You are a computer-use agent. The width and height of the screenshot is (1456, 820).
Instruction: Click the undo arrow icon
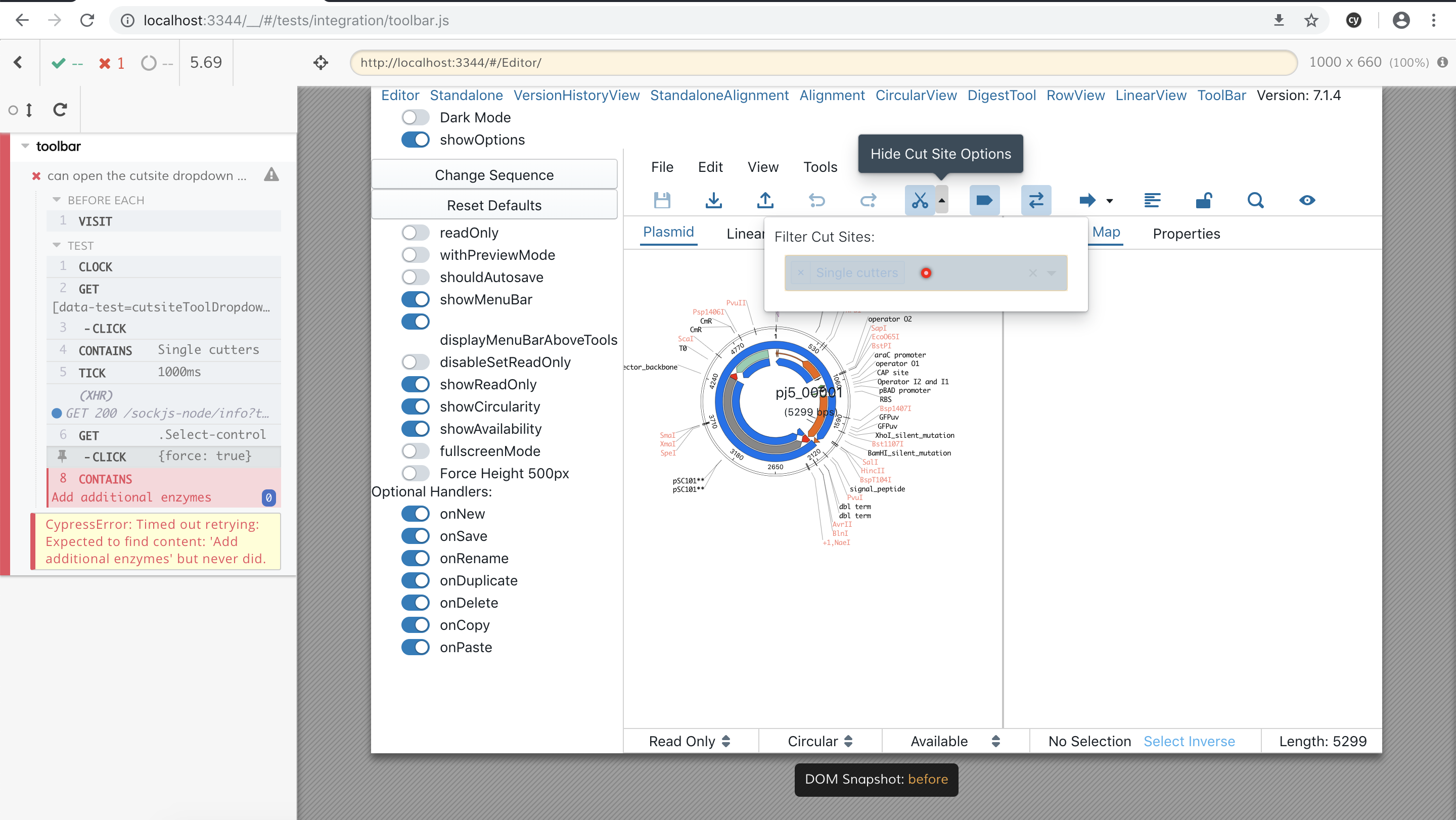817,200
